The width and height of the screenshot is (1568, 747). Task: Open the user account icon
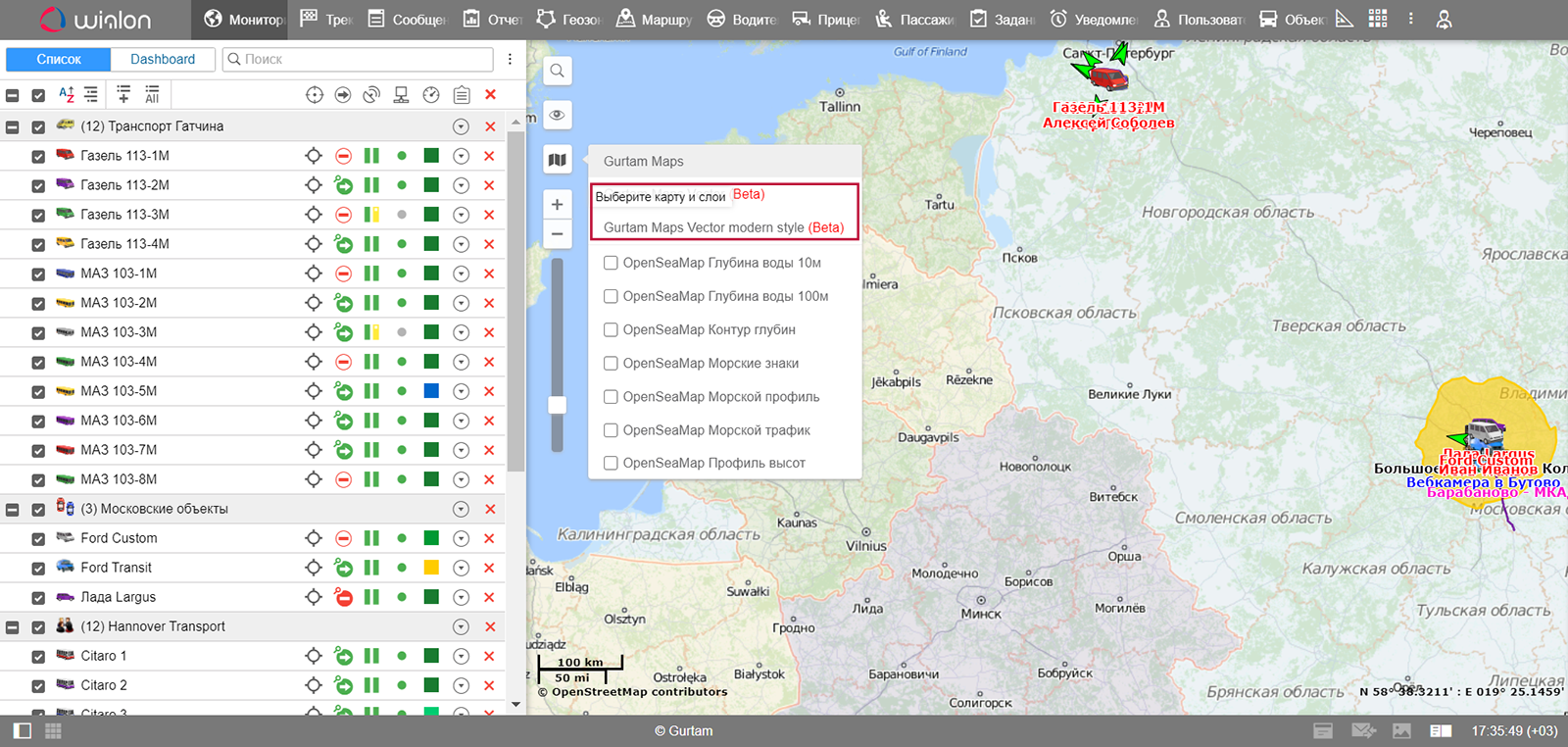(x=1444, y=19)
